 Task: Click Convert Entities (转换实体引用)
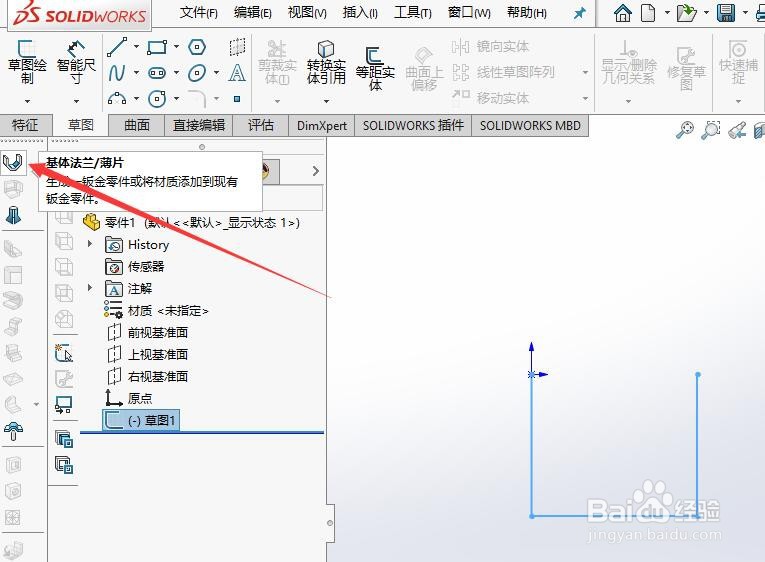[x=326, y=62]
